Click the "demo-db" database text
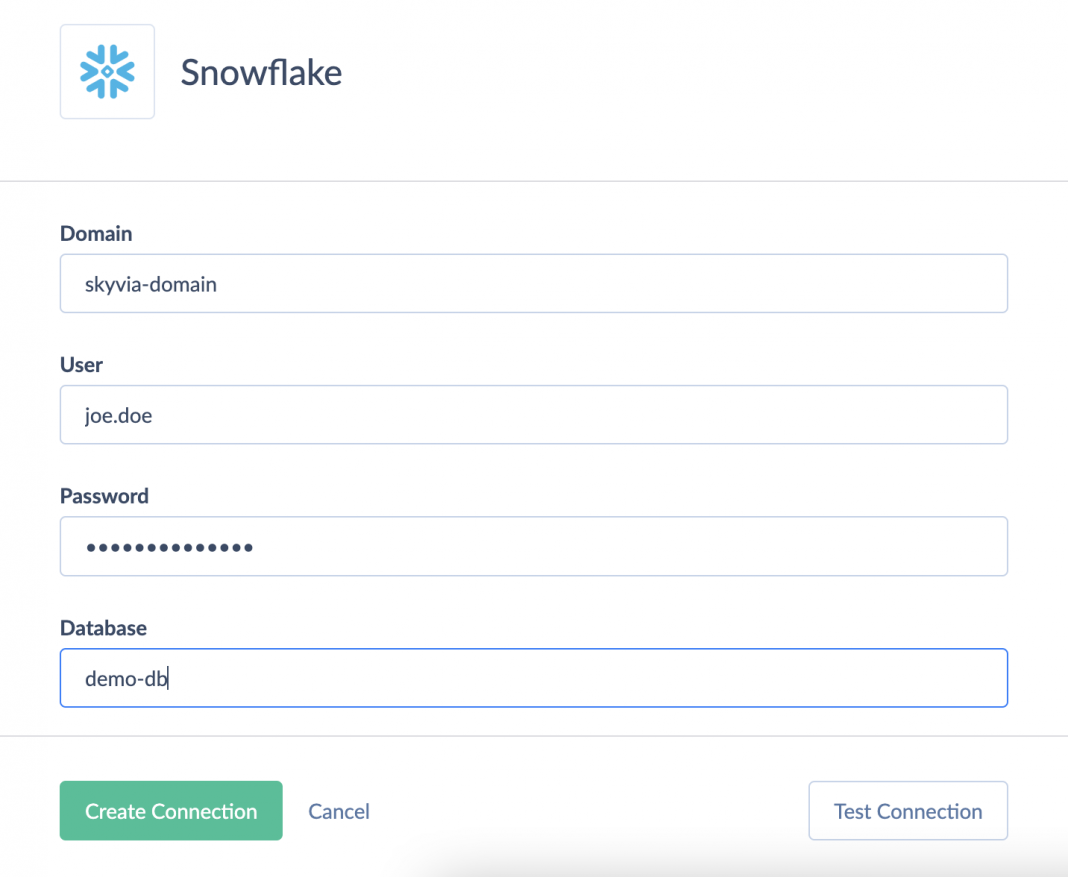This screenshot has width=1068, height=877. coord(126,679)
